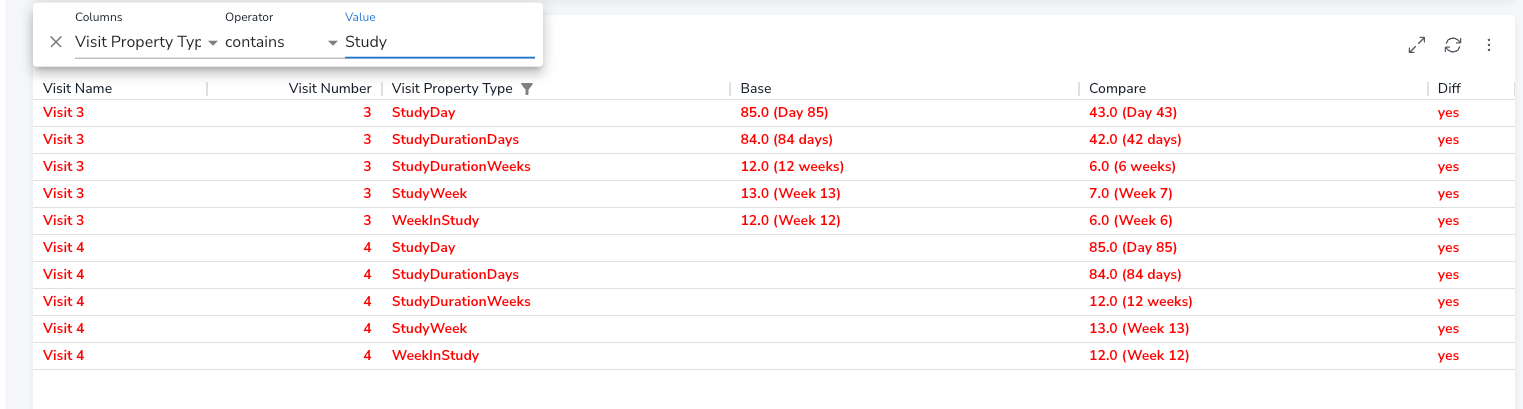Open the Columns dropdown for Visit Property Type
Viewport: 1523px width, 409px height.
coord(147,42)
